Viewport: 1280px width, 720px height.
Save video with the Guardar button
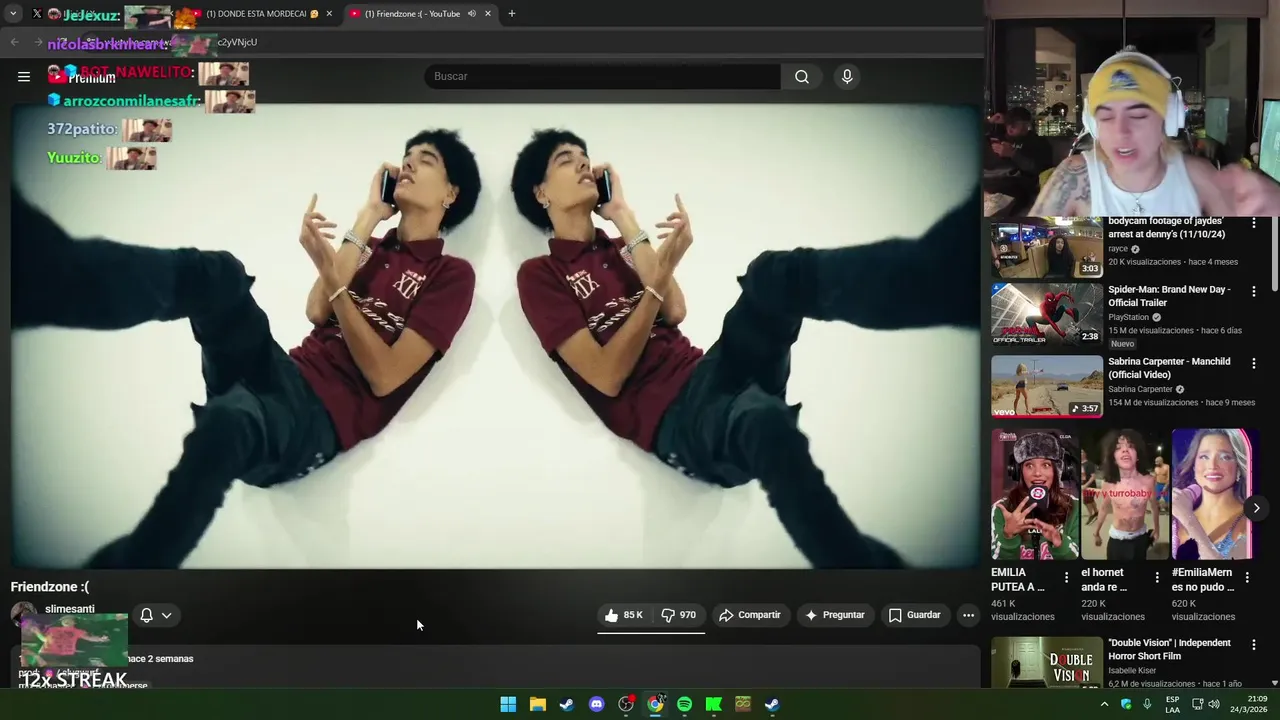click(x=915, y=615)
